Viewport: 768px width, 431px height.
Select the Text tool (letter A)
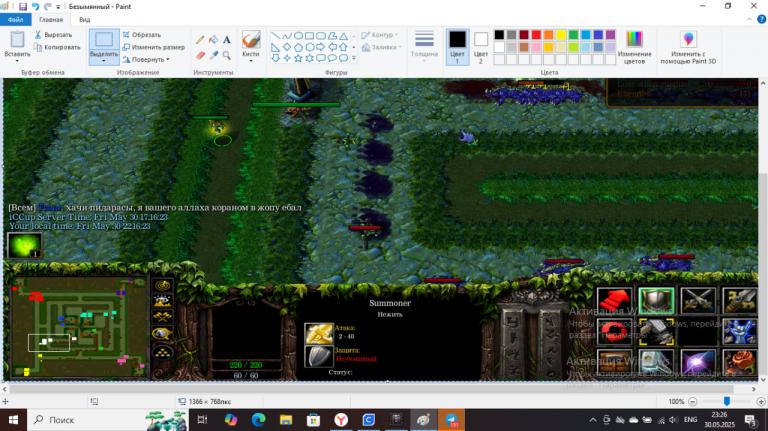click(x=227, y=40)
